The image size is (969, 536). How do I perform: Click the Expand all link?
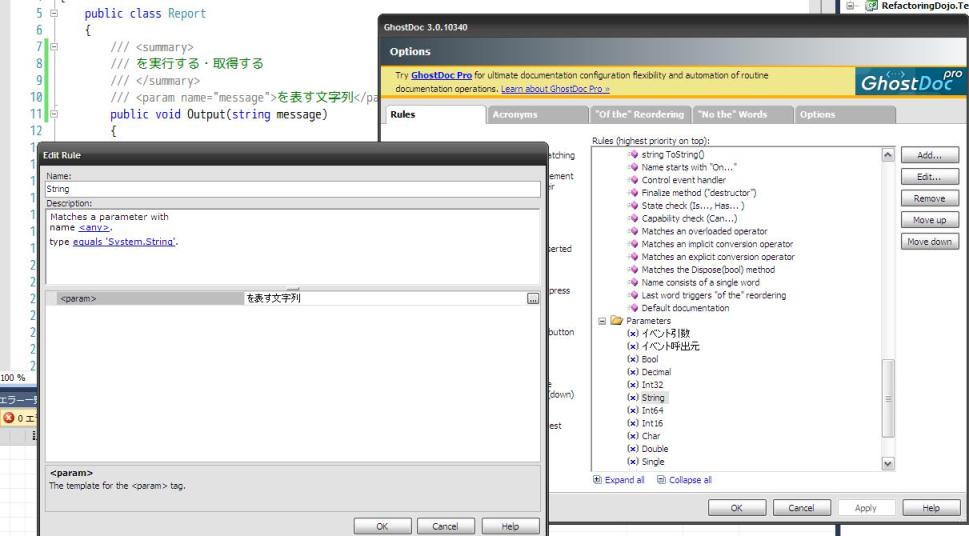pyautogui.click(x=624, y=480)
